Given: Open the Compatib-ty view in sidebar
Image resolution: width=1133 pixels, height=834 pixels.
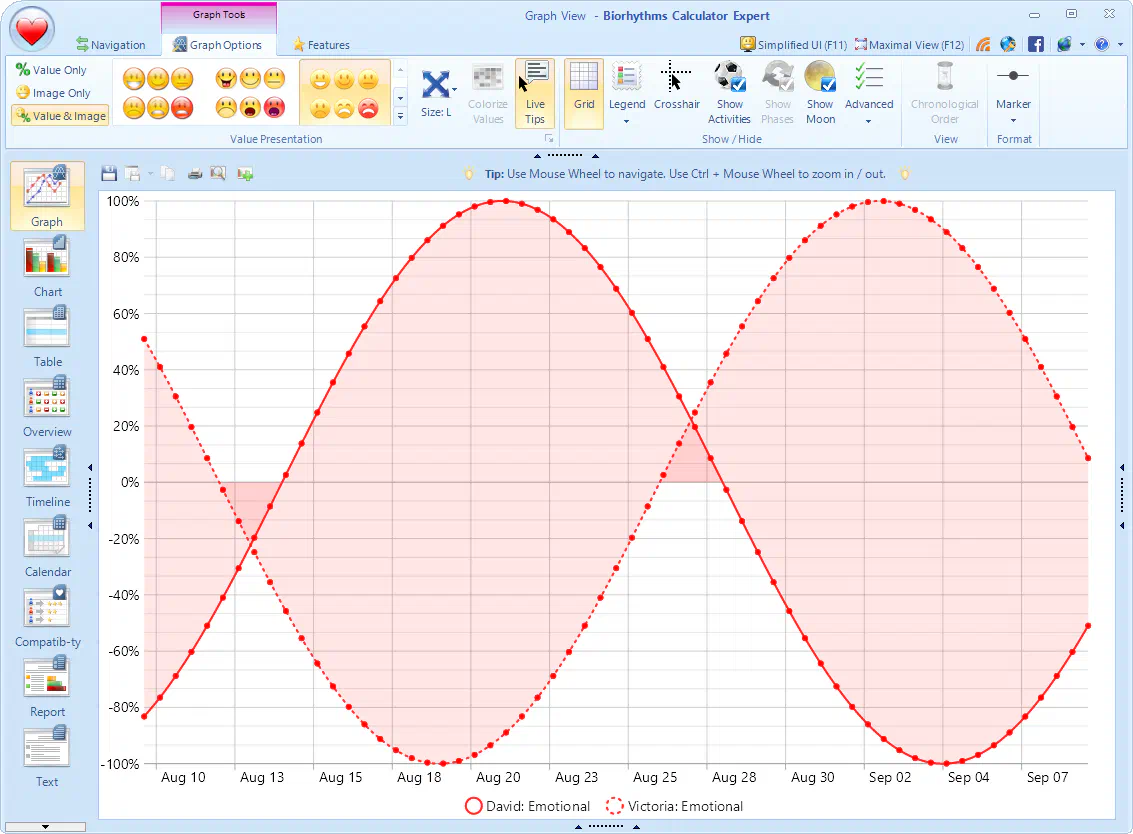Looking at the screenshot, I should [47, 616].
